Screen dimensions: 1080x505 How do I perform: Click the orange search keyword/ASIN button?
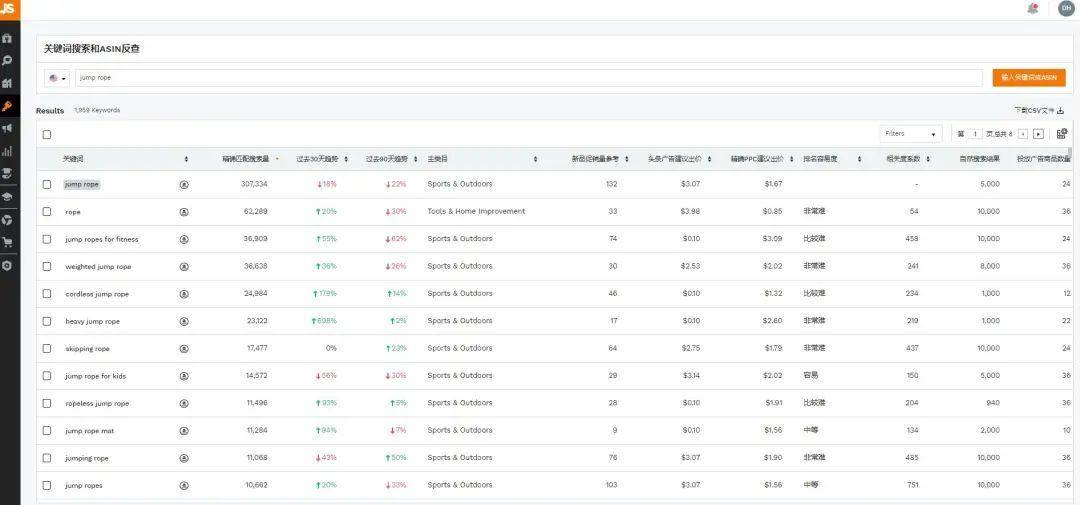click(1029, 77)
